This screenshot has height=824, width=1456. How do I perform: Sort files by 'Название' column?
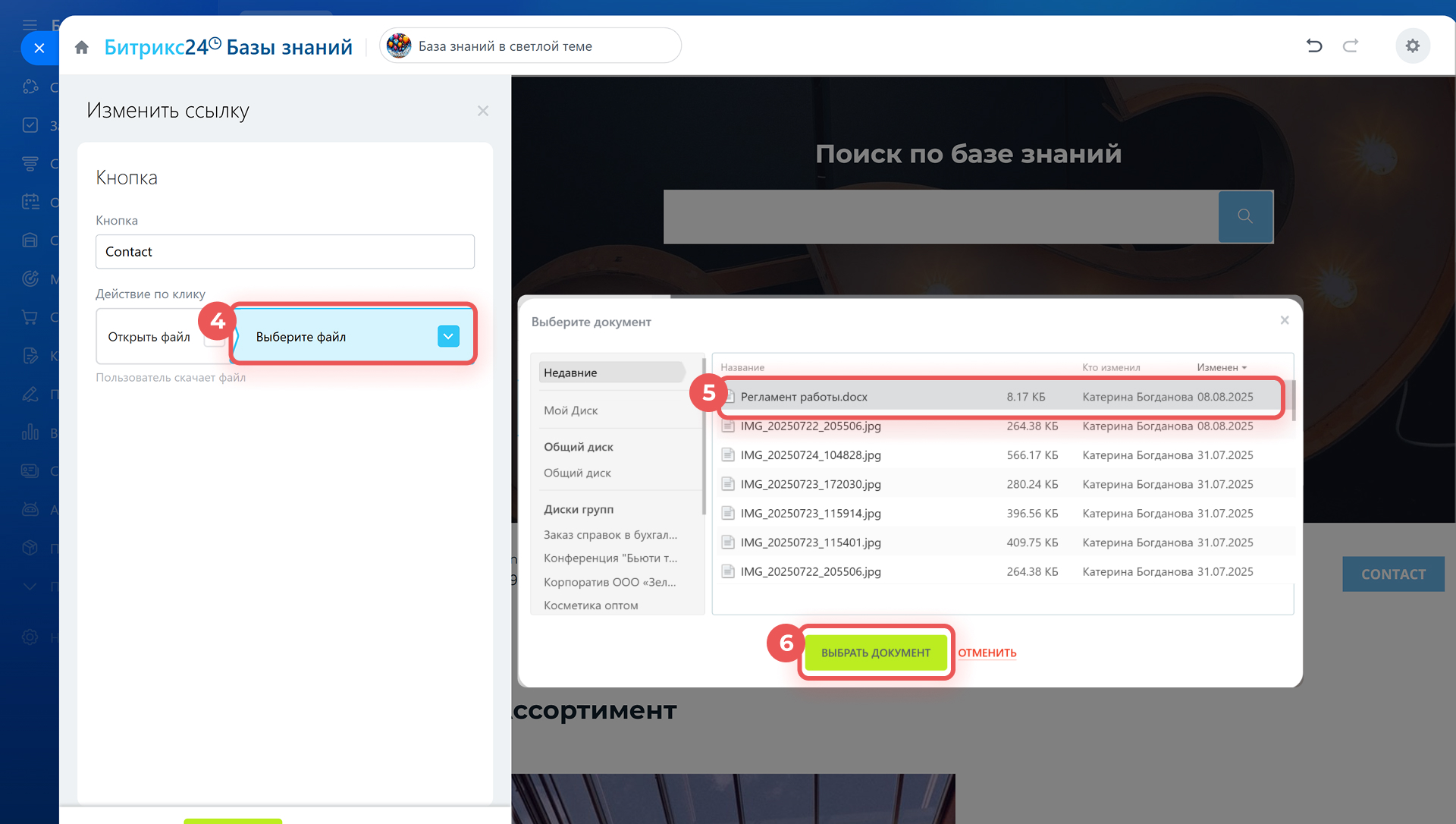point(742,367)
